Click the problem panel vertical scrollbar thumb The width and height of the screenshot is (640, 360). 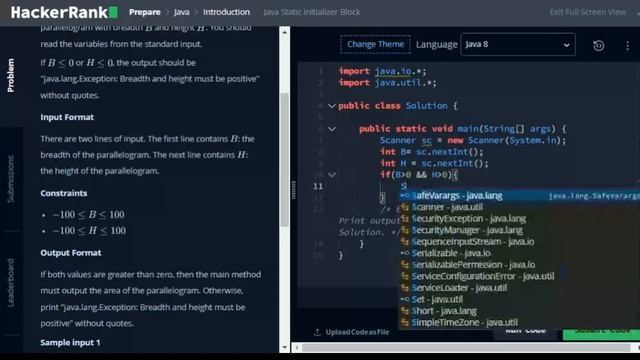(284, 160)
